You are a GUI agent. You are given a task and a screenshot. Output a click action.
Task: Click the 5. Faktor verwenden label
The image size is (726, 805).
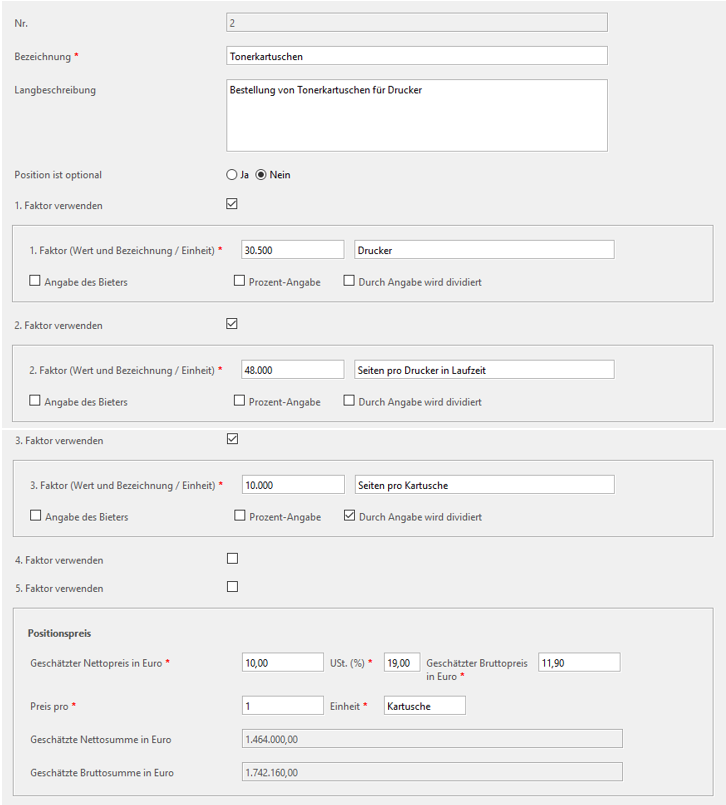click(x=59, y=588)
